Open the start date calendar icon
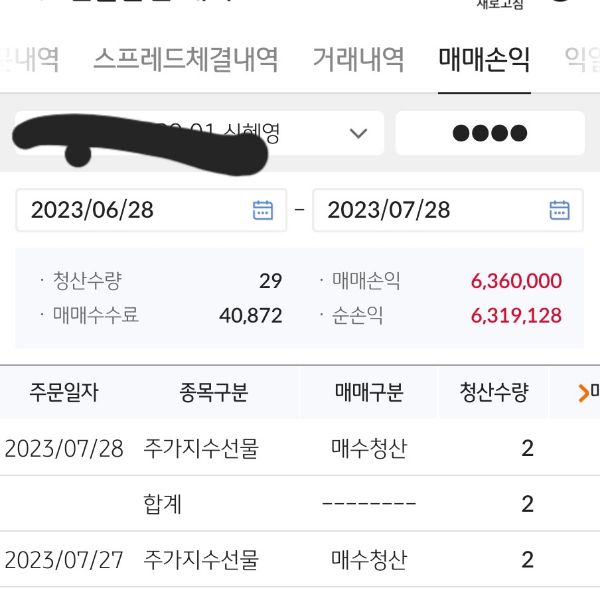The image size is (600, 600). (262, 210)
